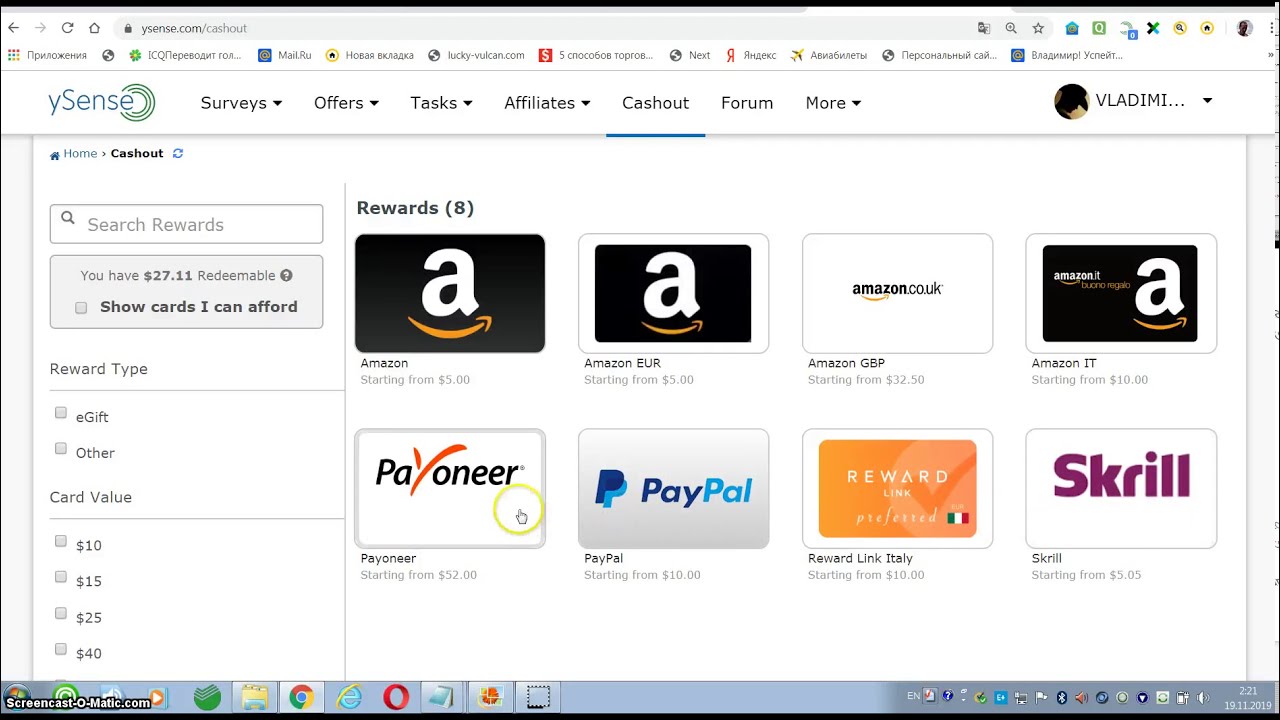Screen dimensions: 1280x720
Task: Enable Show cards I can afford
Action: point(81,308)
